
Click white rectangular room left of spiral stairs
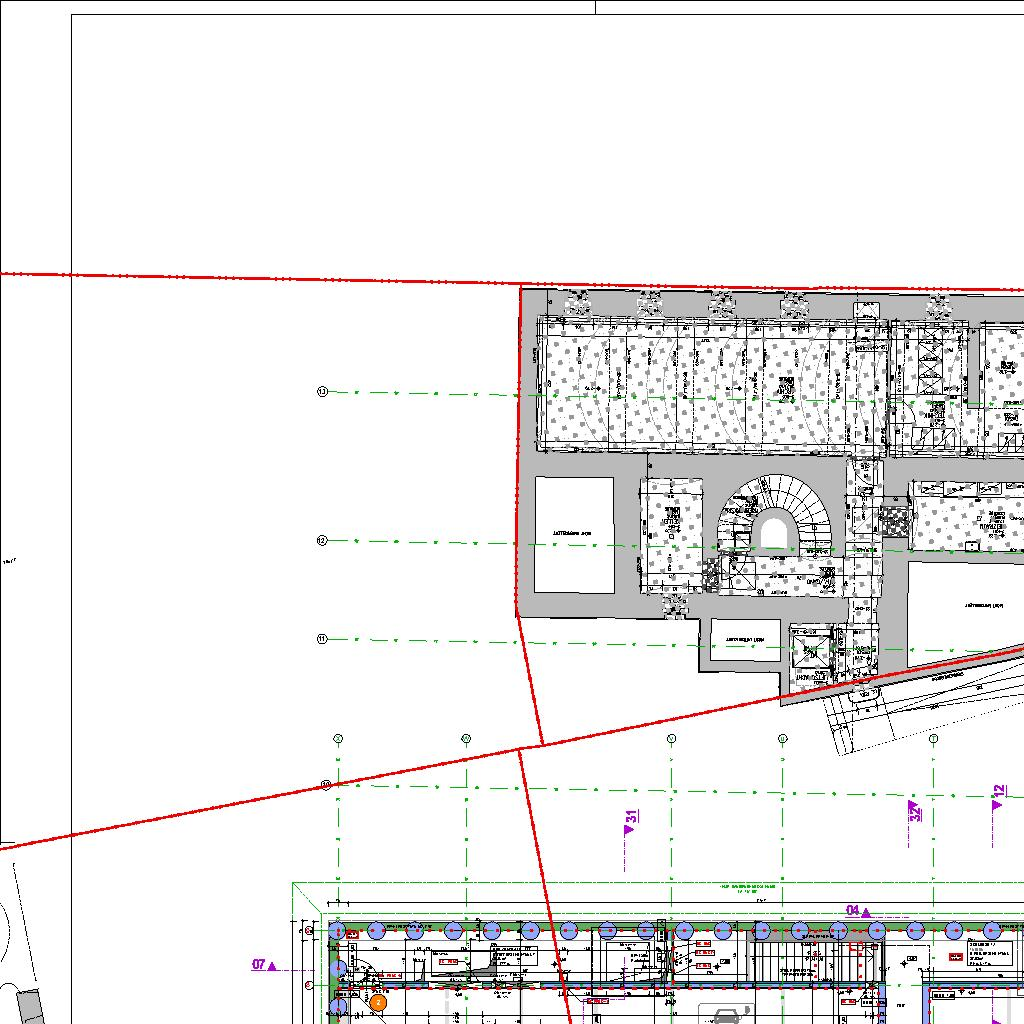(574, 534)
